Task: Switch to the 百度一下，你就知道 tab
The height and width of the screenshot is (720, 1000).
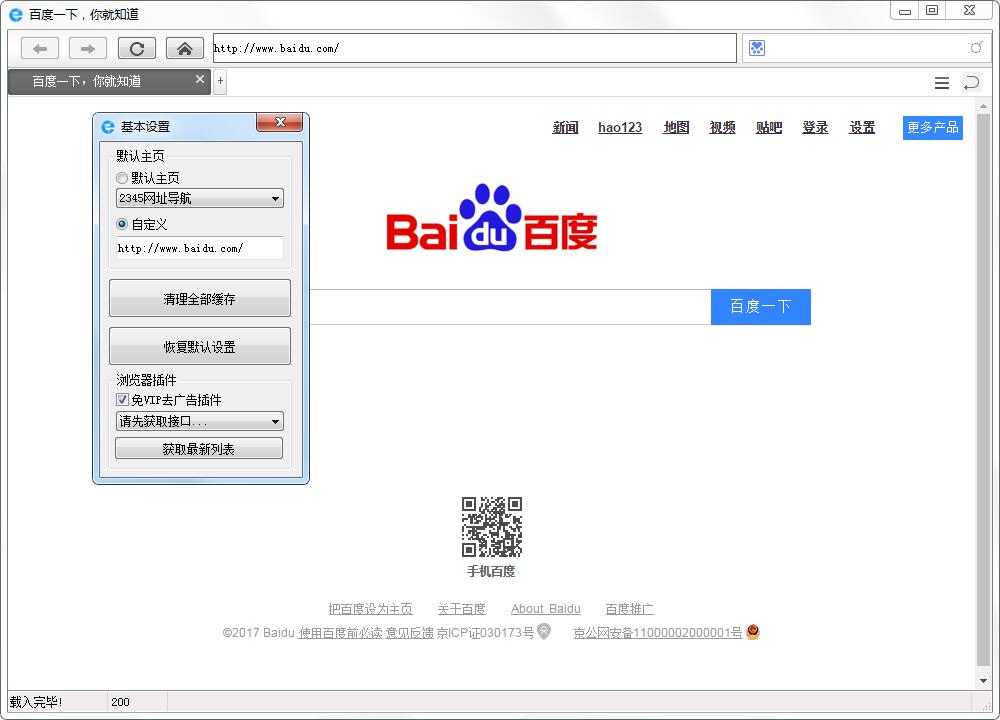Action: click(109, 82)
